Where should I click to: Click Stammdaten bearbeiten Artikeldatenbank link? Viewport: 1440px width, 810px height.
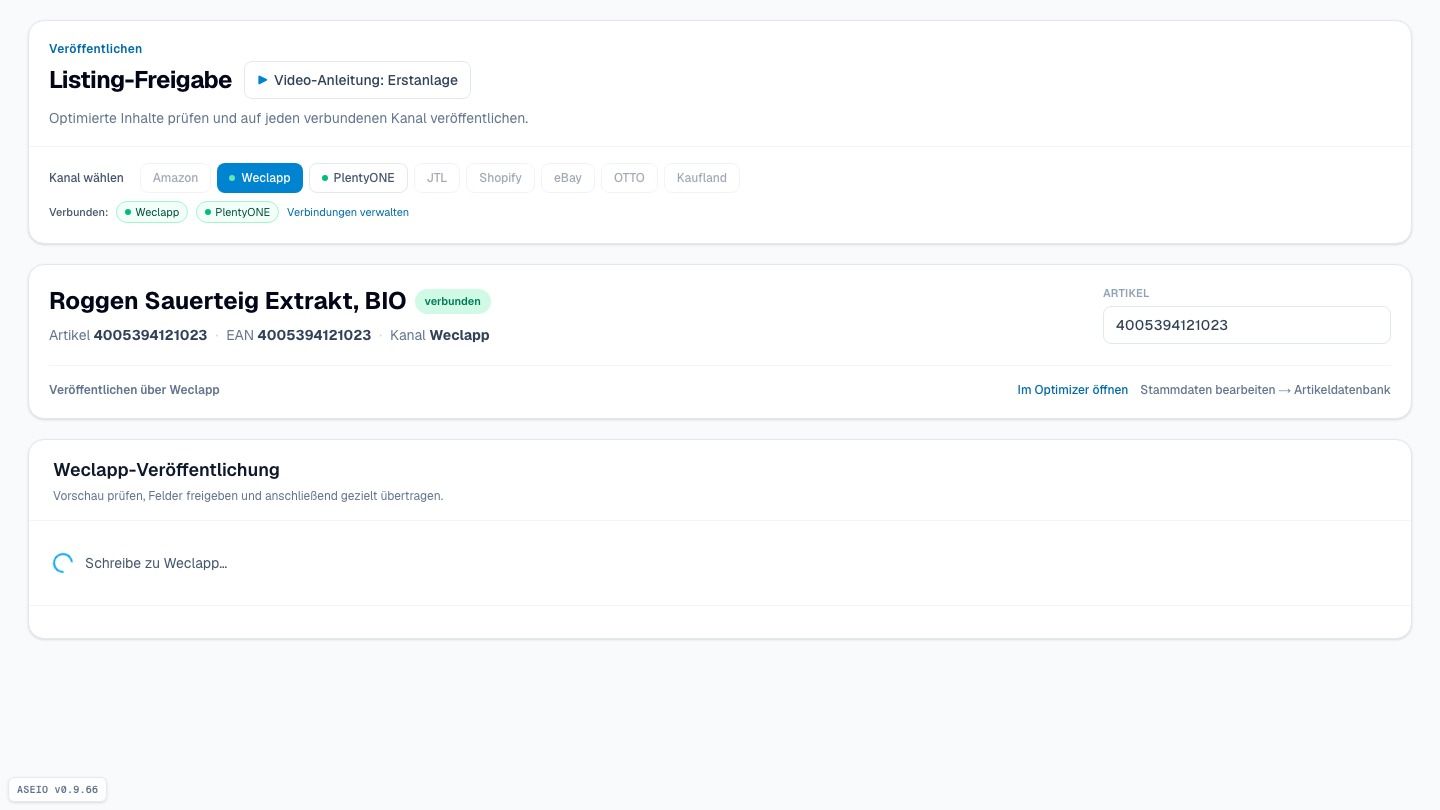click(1265, 390)
